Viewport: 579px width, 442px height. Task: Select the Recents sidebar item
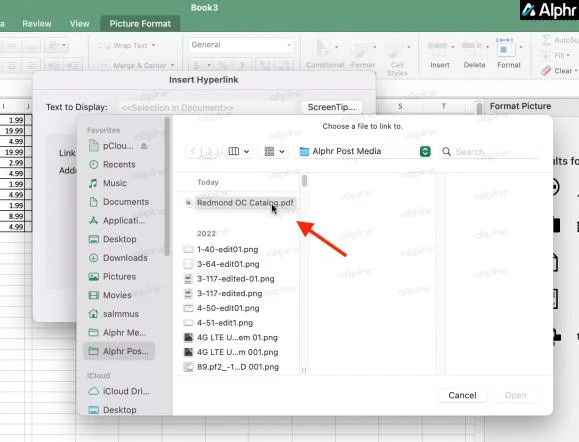(112, 164)
